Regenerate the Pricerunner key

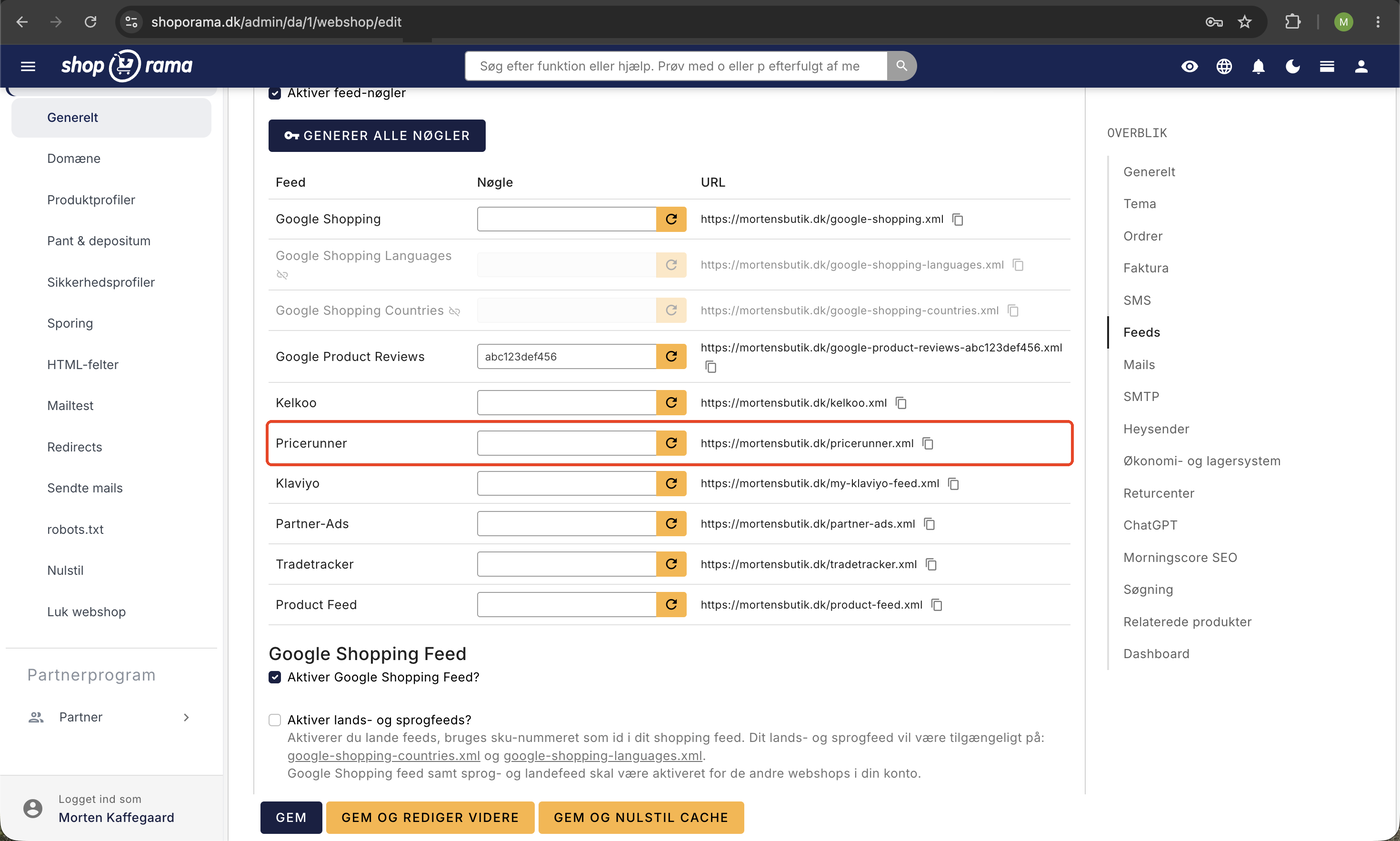coord(672,443)
